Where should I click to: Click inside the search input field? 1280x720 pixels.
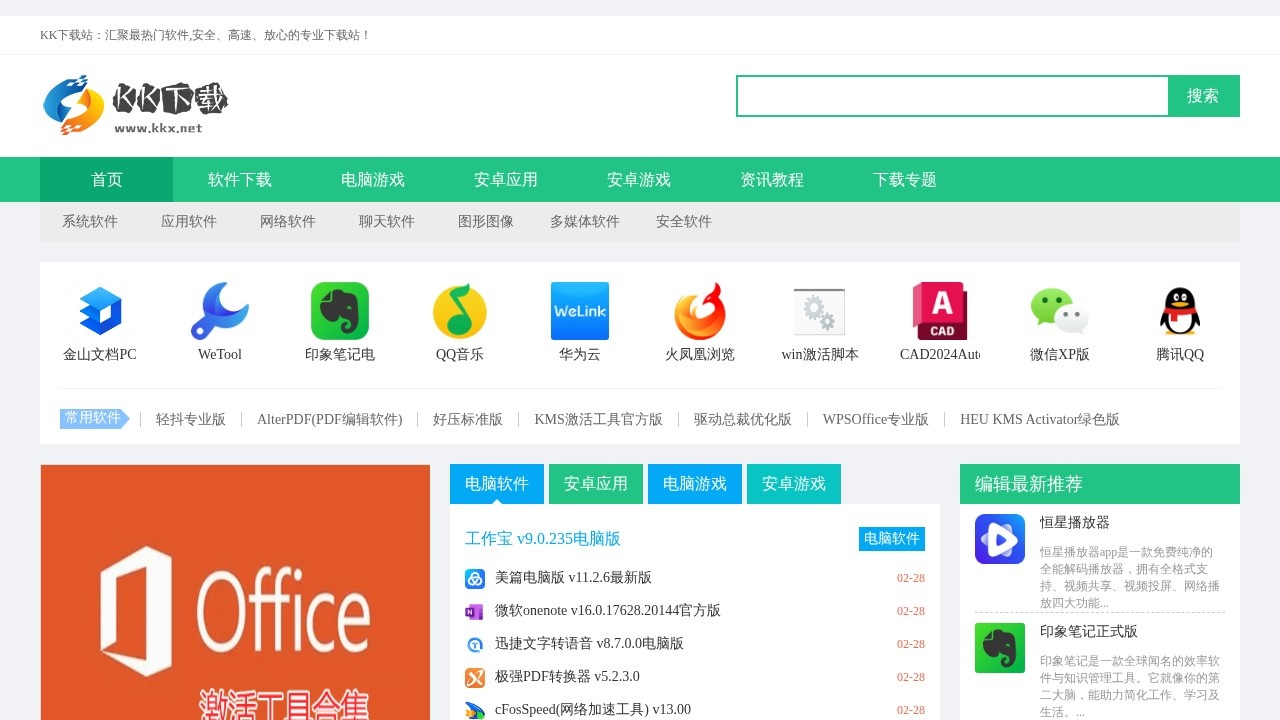tap(950, 95)
